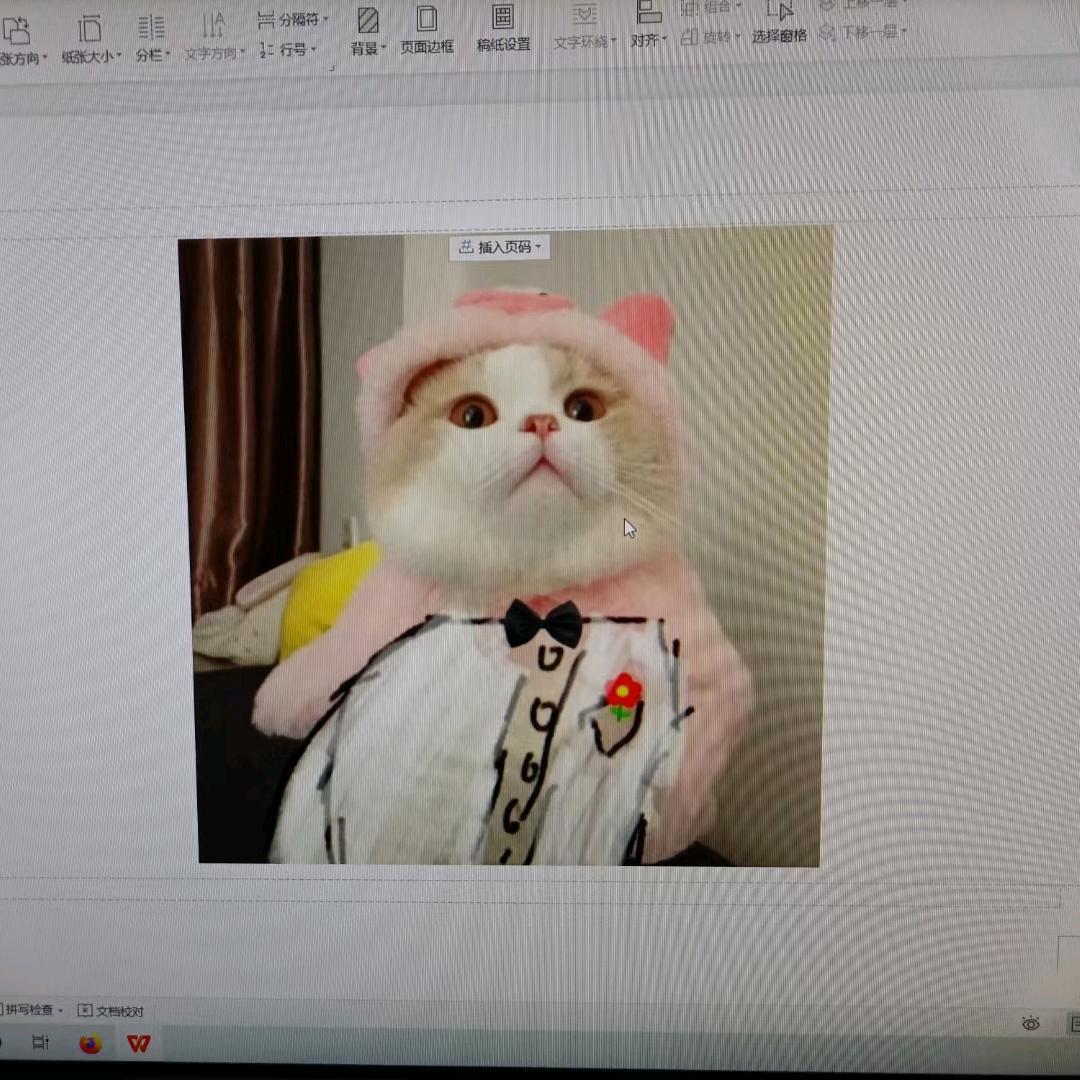The height and width of the screenshot is (1080, 1080).
Task: Toggle 拼写检查 spell check in status bar
Action: click(30, 1011)
